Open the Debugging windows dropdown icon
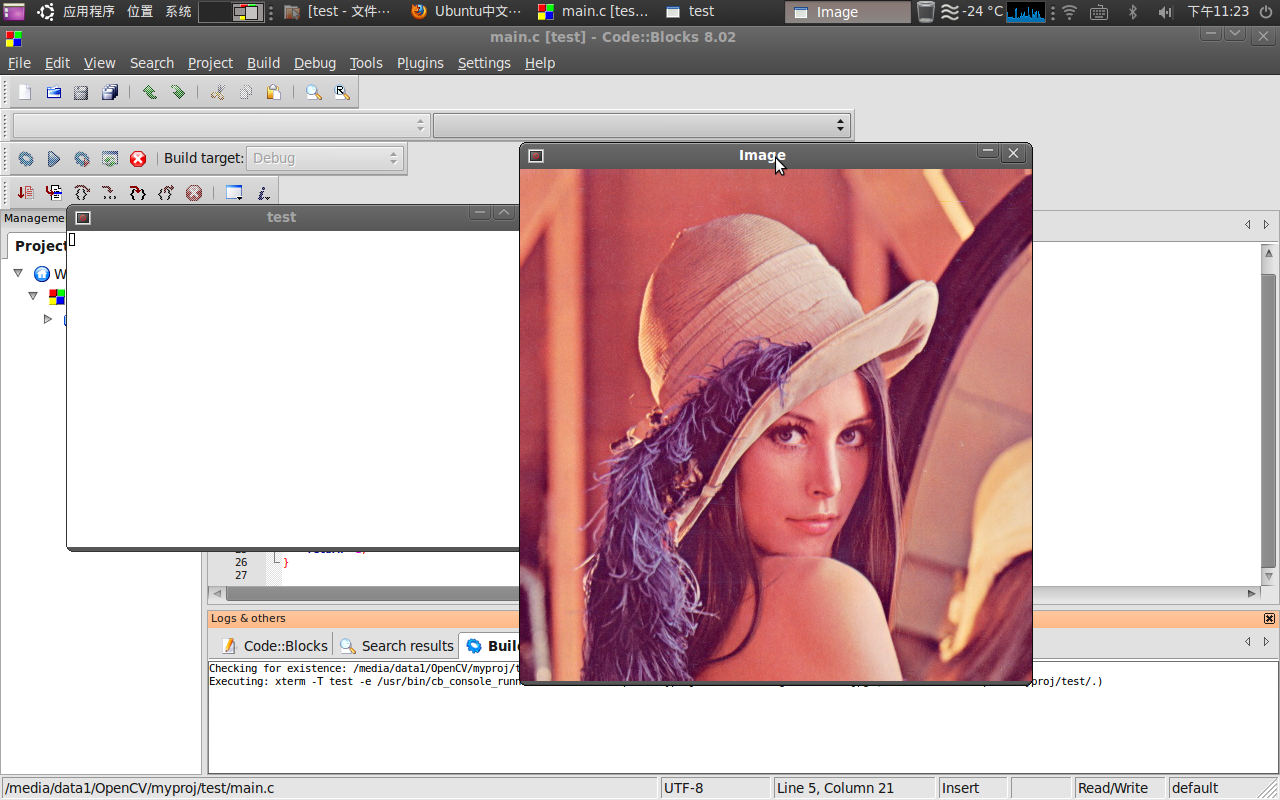This screenshot has height=800, width=1280. [x=234, y=193]
